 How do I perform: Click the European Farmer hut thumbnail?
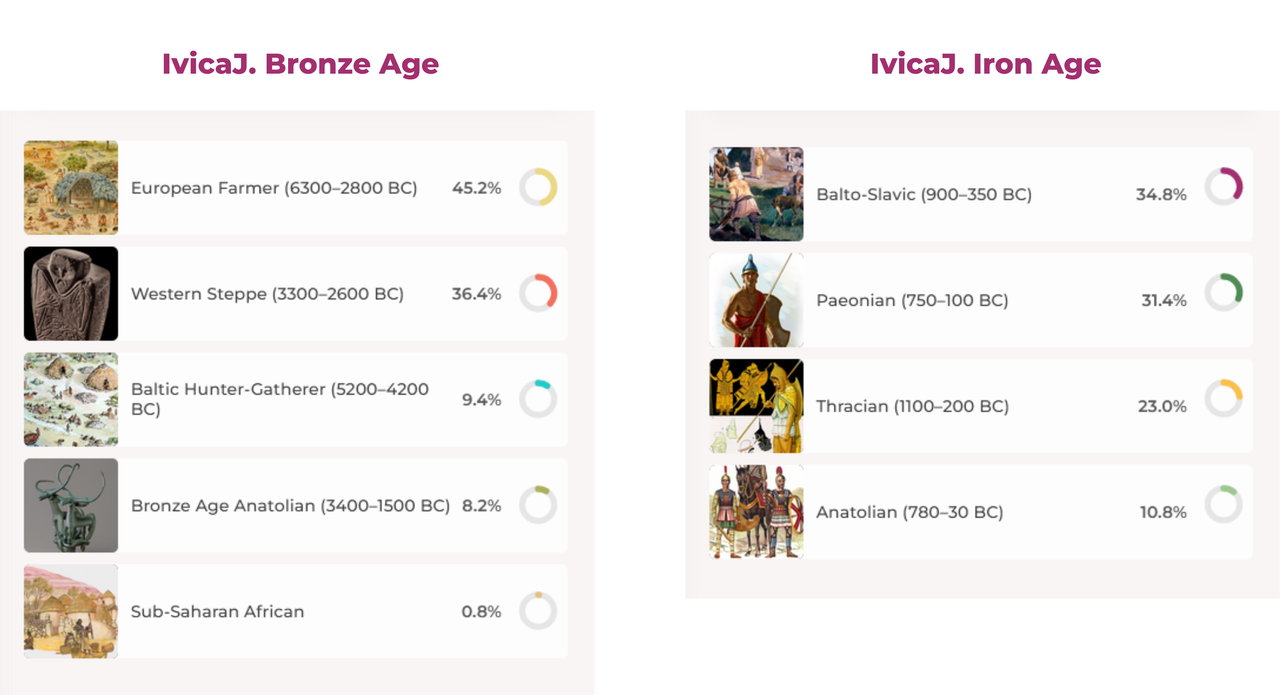pyautogui.click(x=71, y=188)
